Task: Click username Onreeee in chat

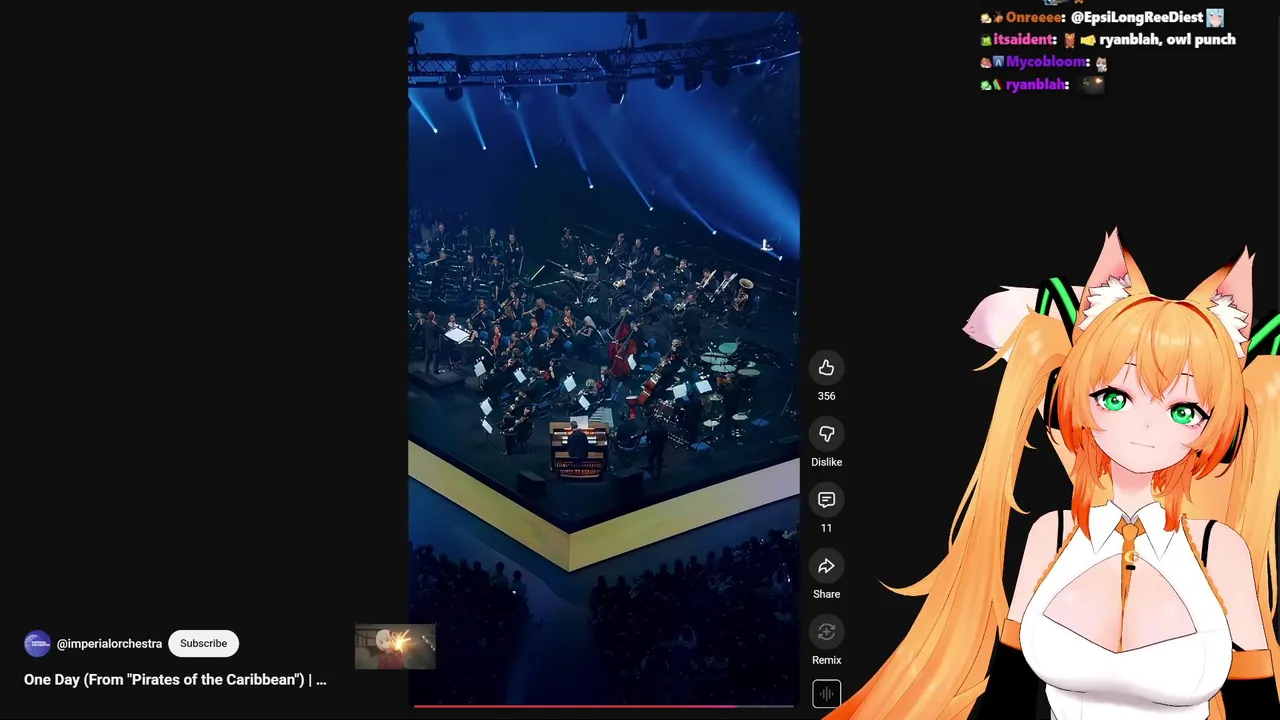Action: (x=1033, y=18)
